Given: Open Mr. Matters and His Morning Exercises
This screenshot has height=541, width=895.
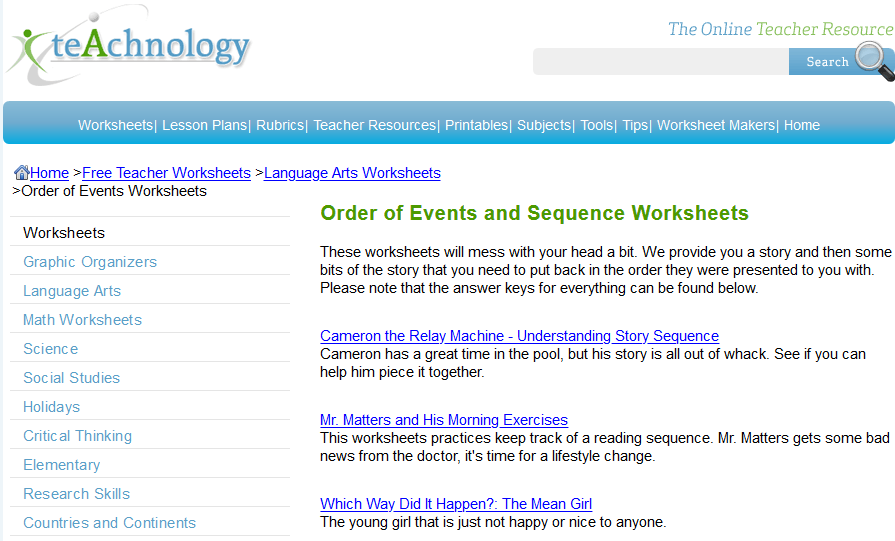Looking at the screenshot, I should pos(444,420).
